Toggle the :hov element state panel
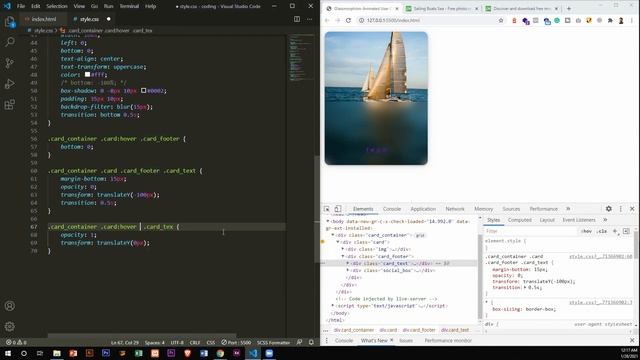The height and width of the screenshot is (360, 640). pos(586,231)
